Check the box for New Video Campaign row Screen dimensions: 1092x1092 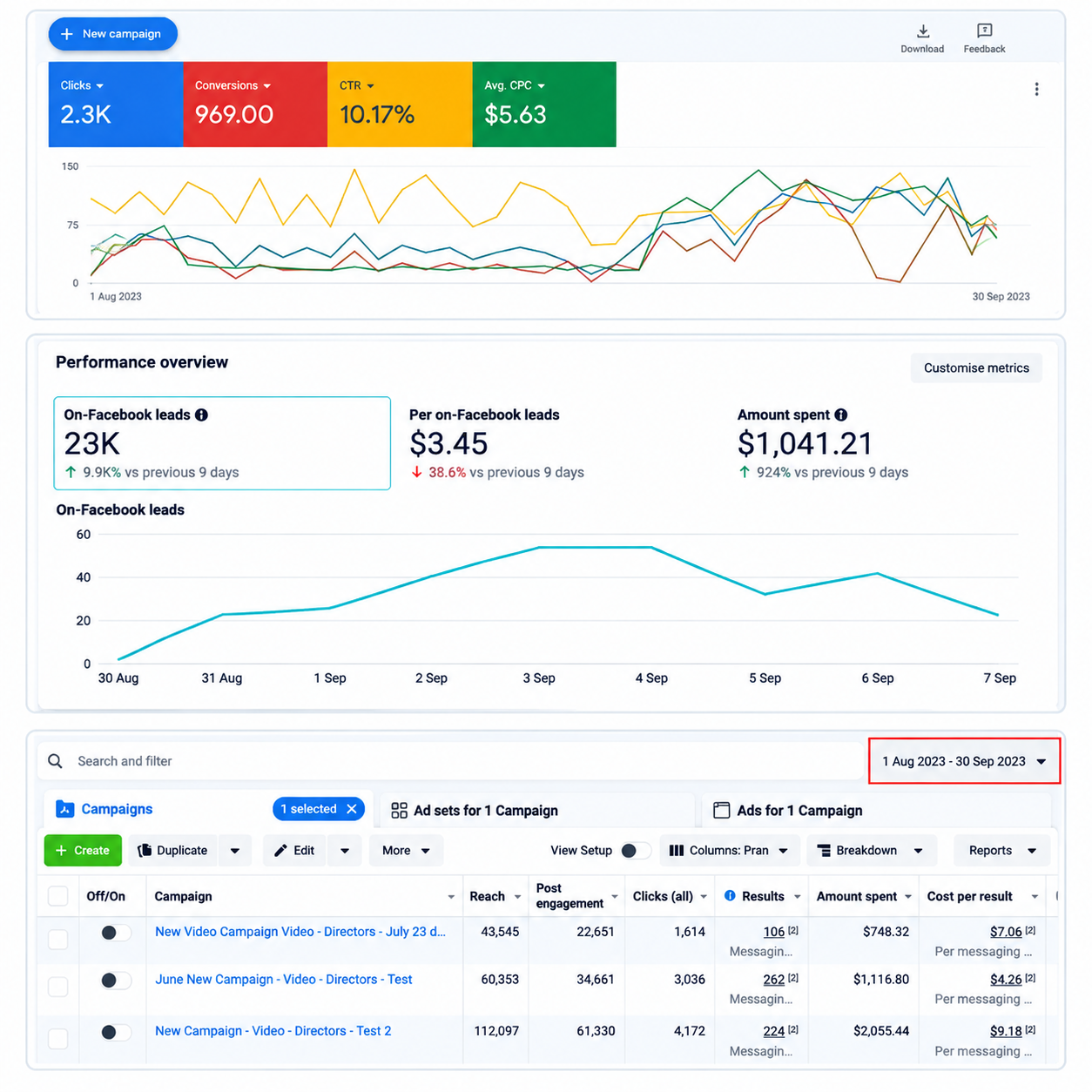tap(58, 939)
